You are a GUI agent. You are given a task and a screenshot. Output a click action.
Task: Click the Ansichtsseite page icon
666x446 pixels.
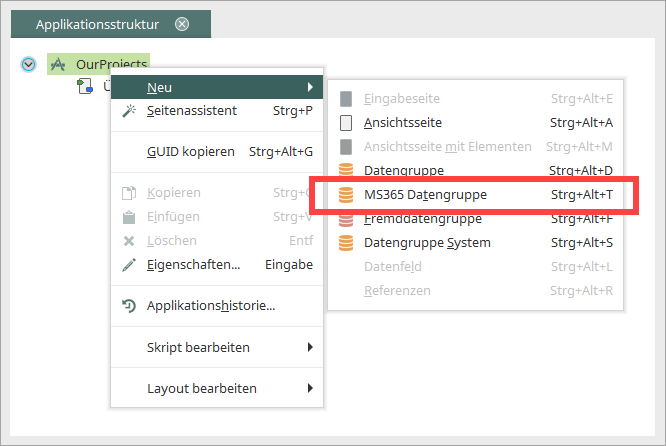346,123
